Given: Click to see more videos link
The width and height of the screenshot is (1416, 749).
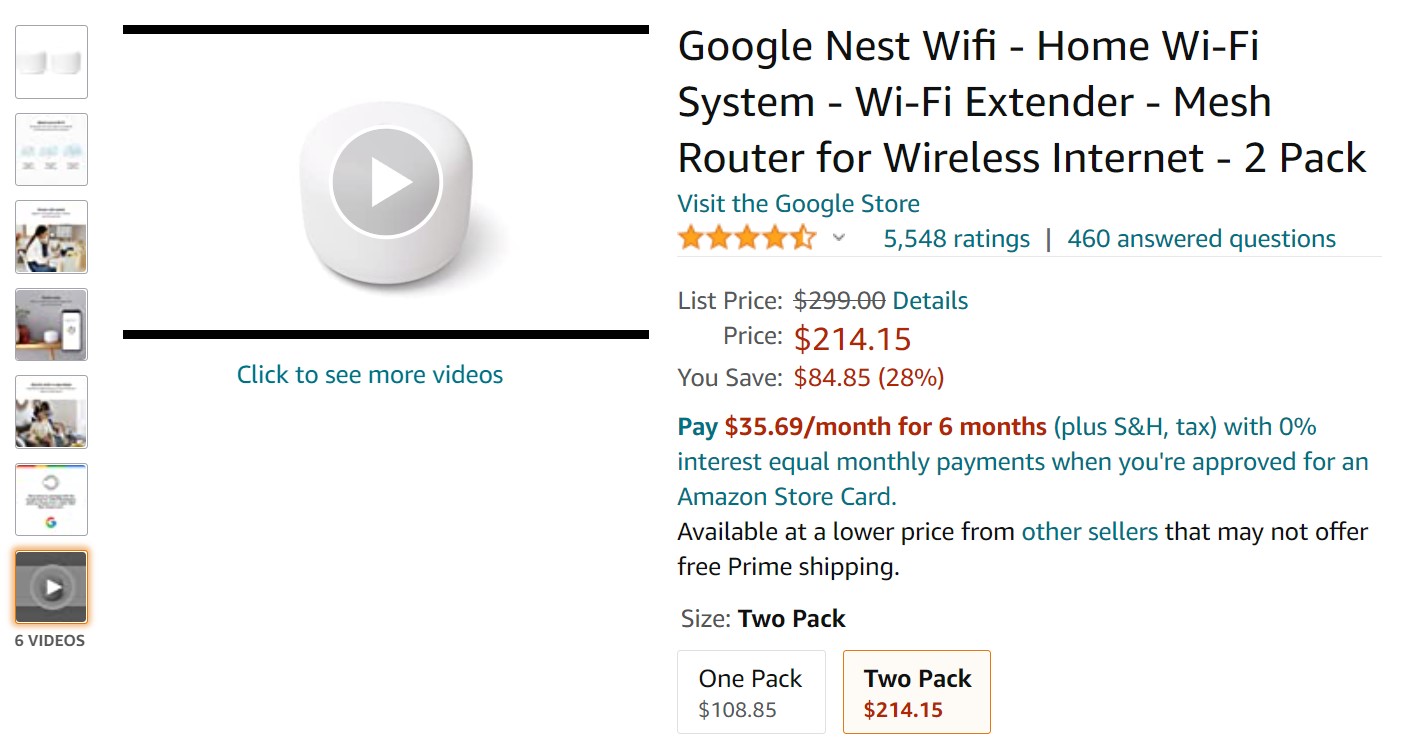Looking at the screenshot, I should [x=370, y=375].
